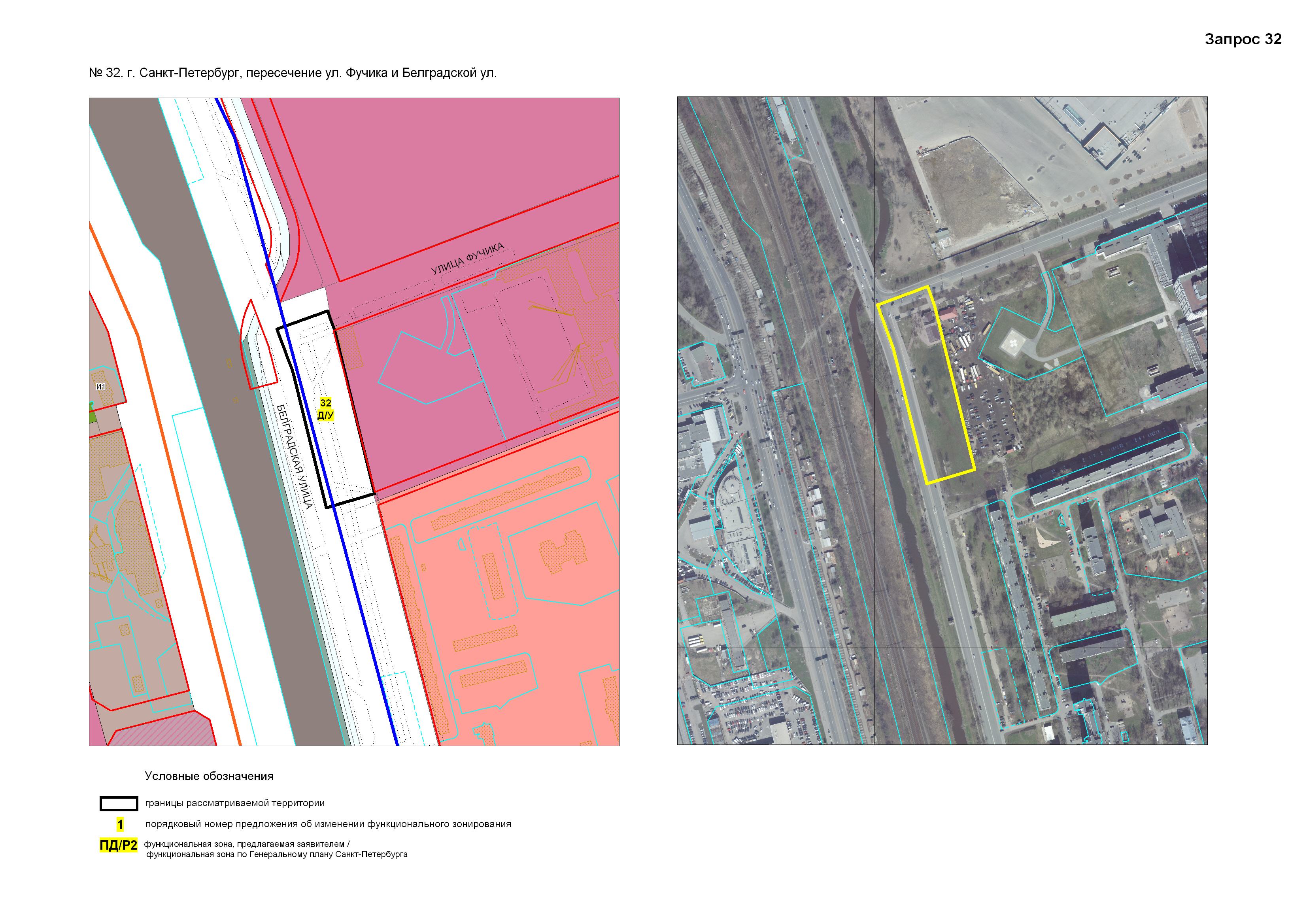Click 'порядковый номер предложения' legend text

(329, 824)
